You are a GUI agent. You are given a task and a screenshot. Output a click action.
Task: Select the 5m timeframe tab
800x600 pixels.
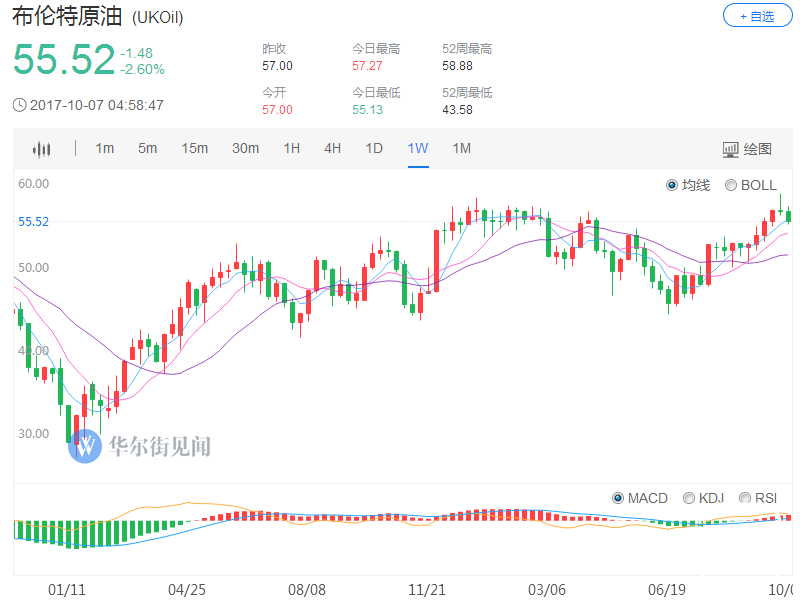[147, 148]
